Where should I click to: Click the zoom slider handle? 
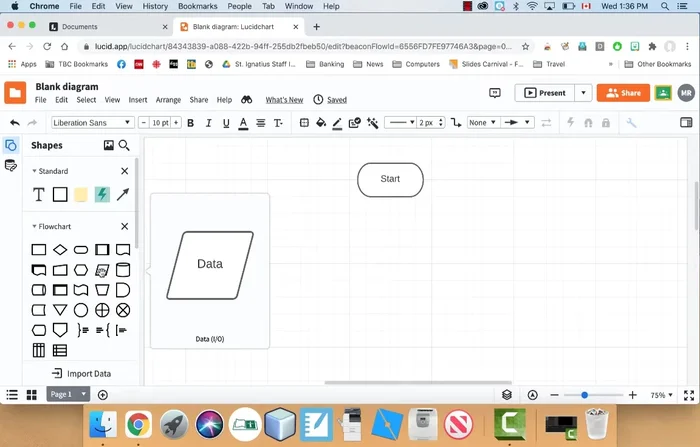[x=584, y=395]
